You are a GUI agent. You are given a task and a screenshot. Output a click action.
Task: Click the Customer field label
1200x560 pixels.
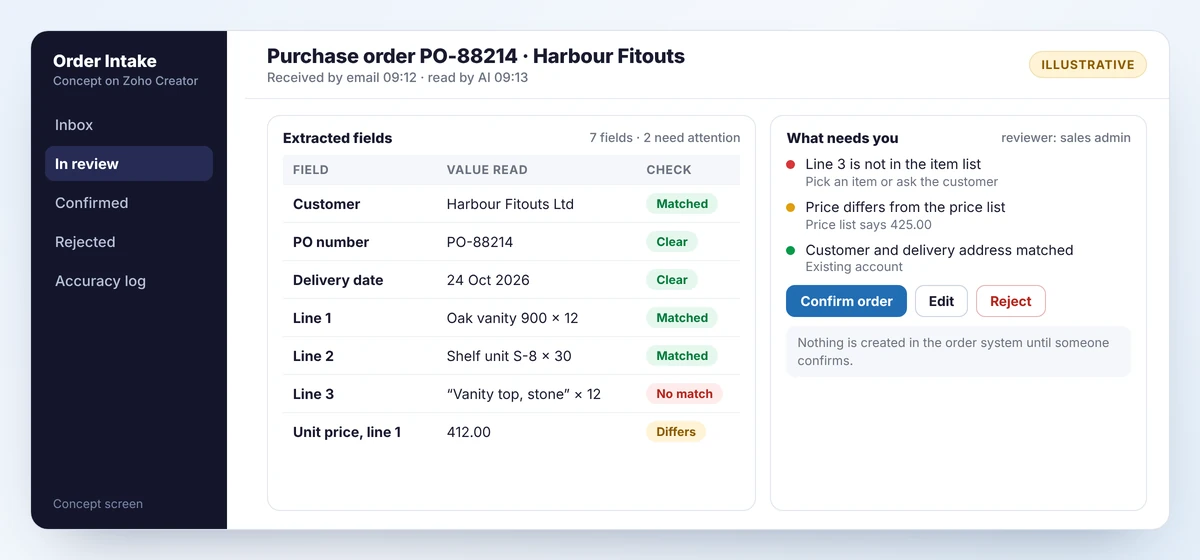[x=326, y=204]
